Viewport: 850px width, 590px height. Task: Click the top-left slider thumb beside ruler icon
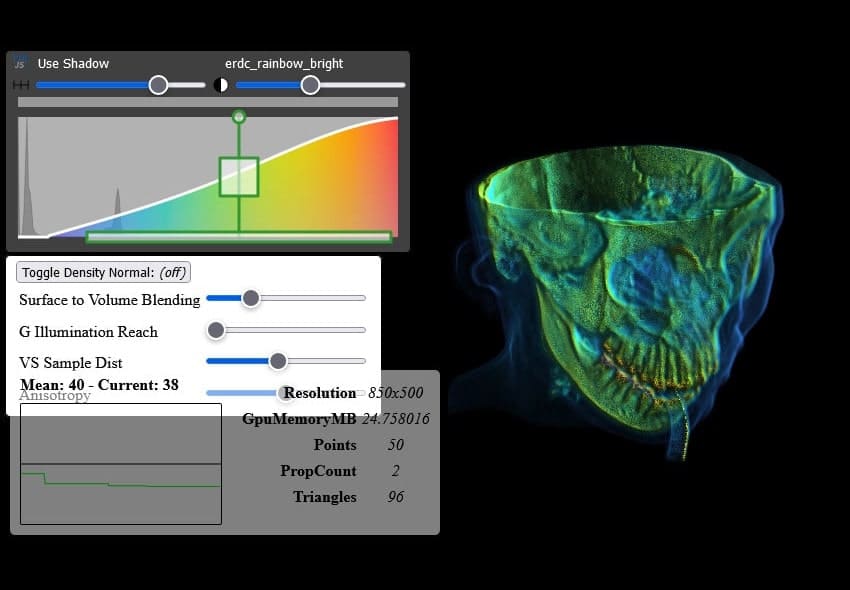click(x=158, y=86)
